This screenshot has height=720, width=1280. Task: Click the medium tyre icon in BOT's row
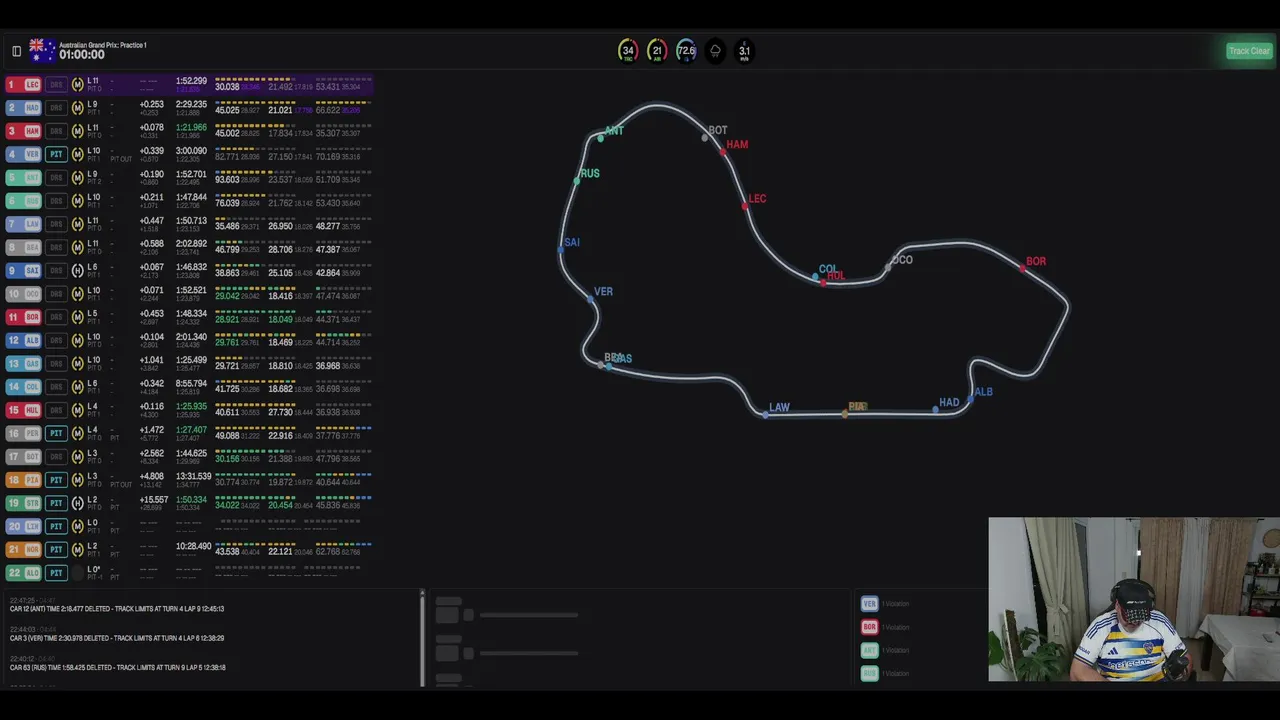[x=78, y=456]
